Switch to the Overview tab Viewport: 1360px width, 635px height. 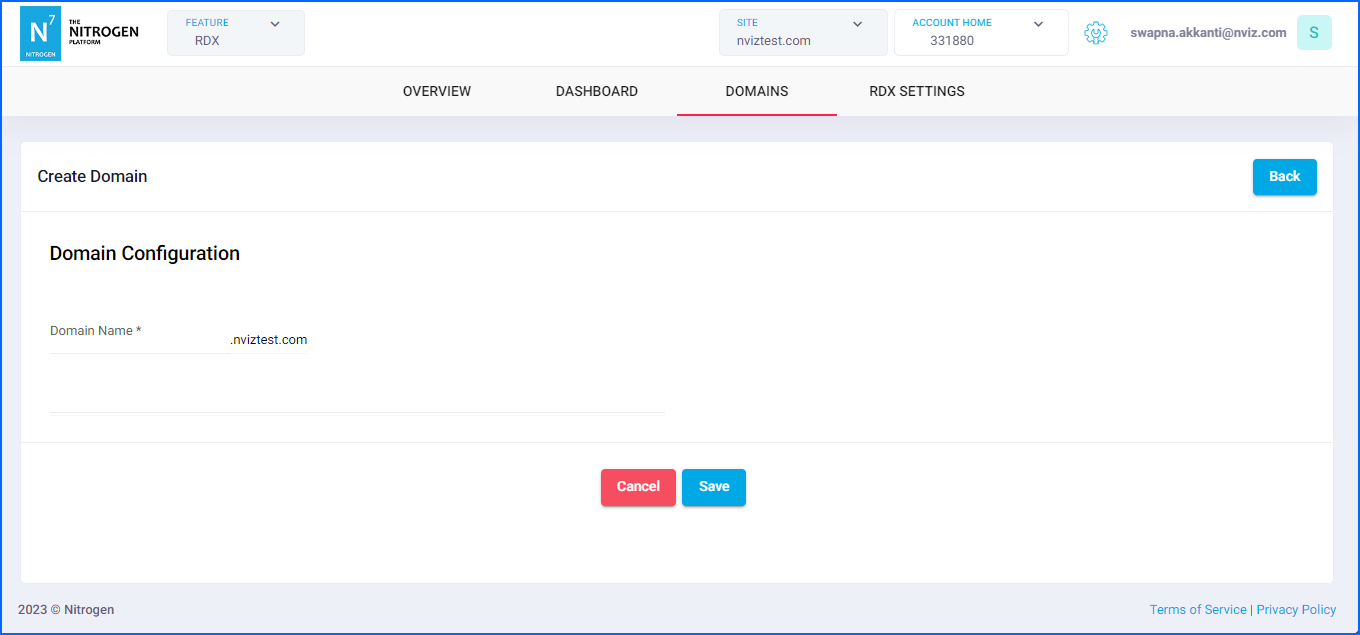[x=437, y=91]
